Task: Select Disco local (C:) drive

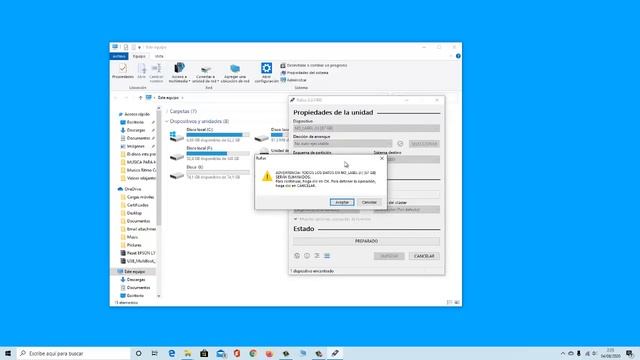Action: [x=209, y=135]
